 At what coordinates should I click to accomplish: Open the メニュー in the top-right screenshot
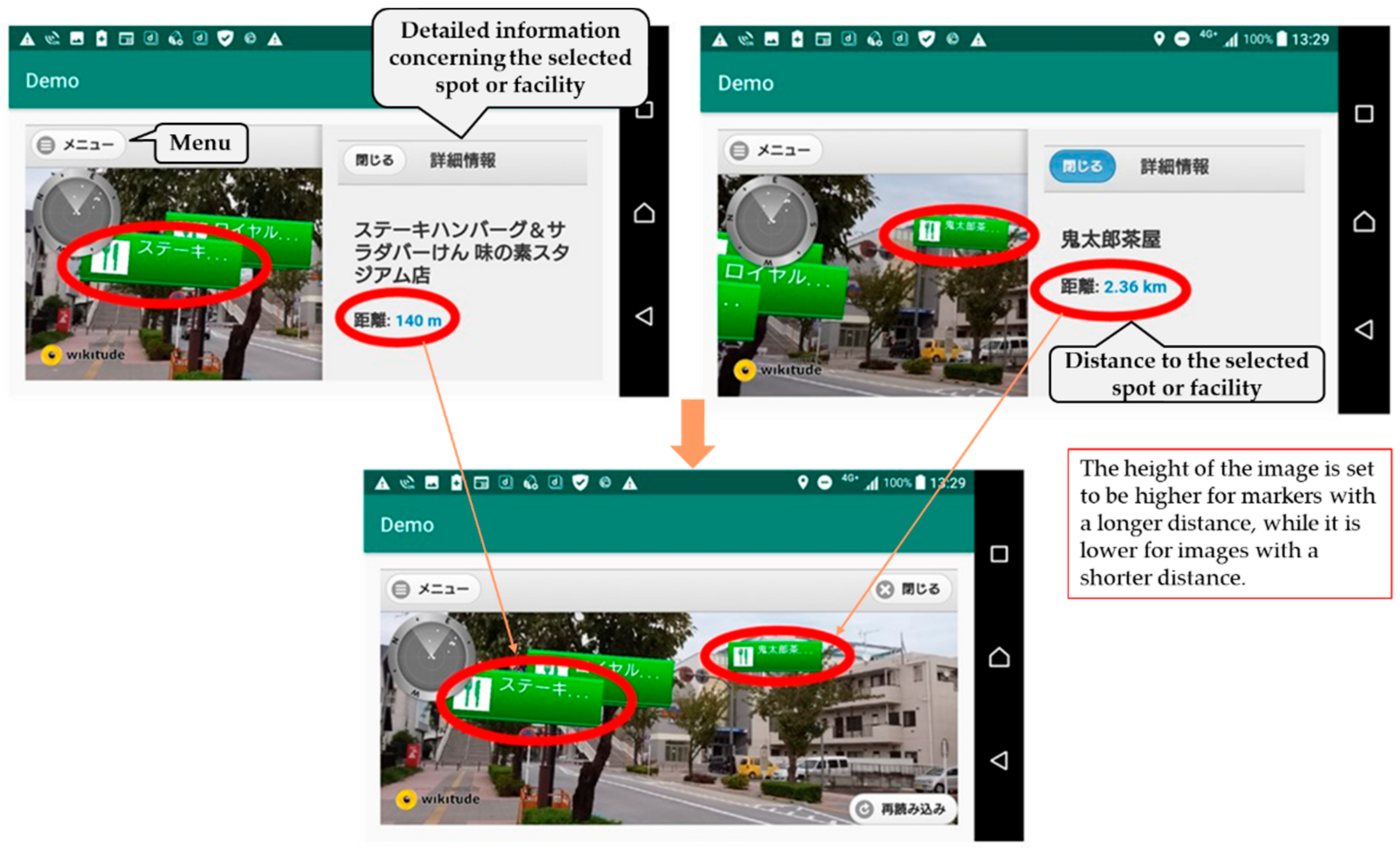point(771,151)
